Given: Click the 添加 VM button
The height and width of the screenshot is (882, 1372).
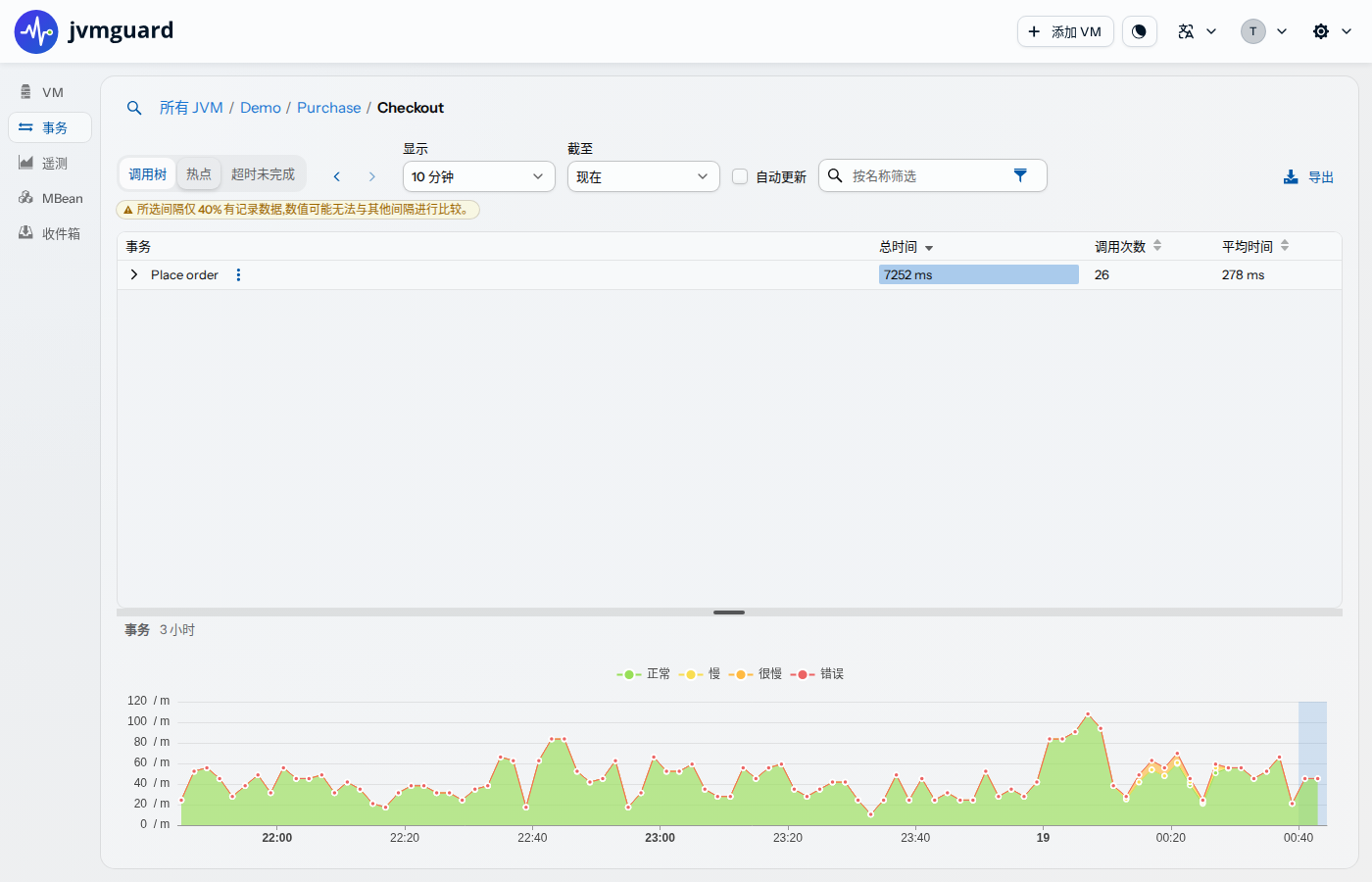Looking at the screenshot, I should (1065, 31).
